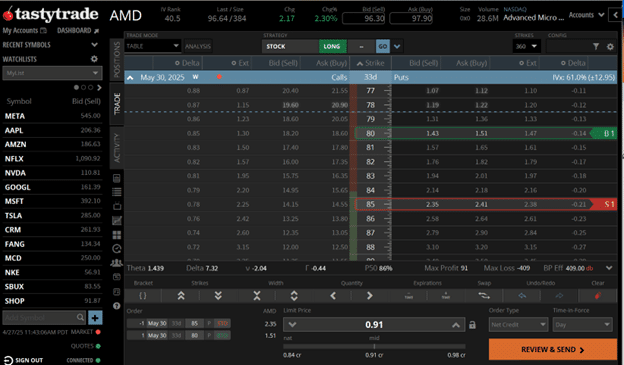The image size is (624, 365).
Task: Add symbol with the blue plus button
Action: (x=95, y=318)
